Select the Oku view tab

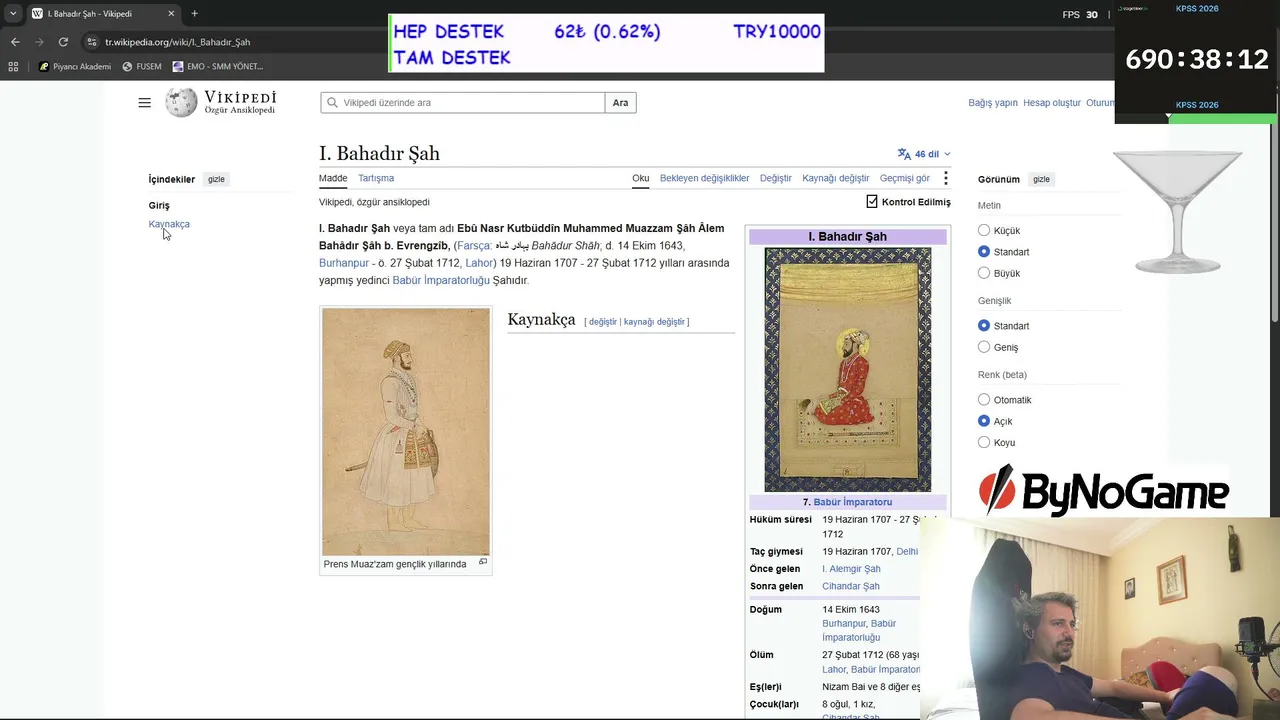coord(641,178)
